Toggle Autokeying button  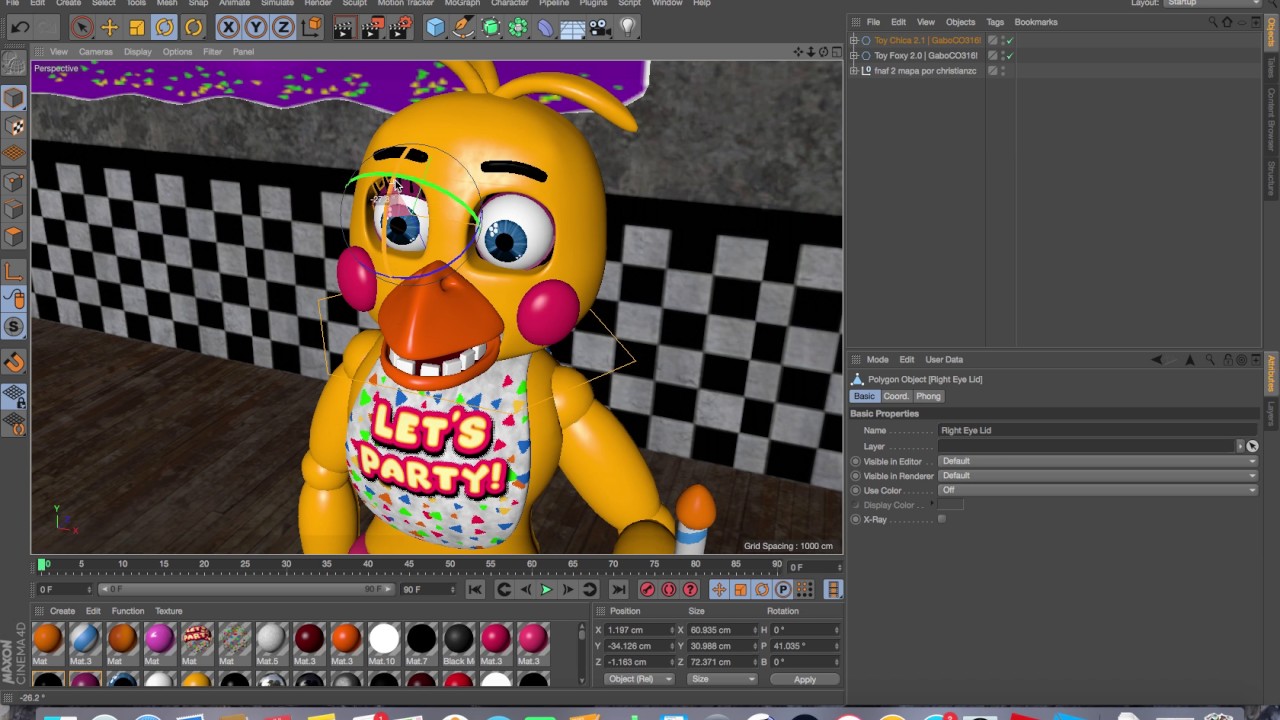[x=669, y=590]
